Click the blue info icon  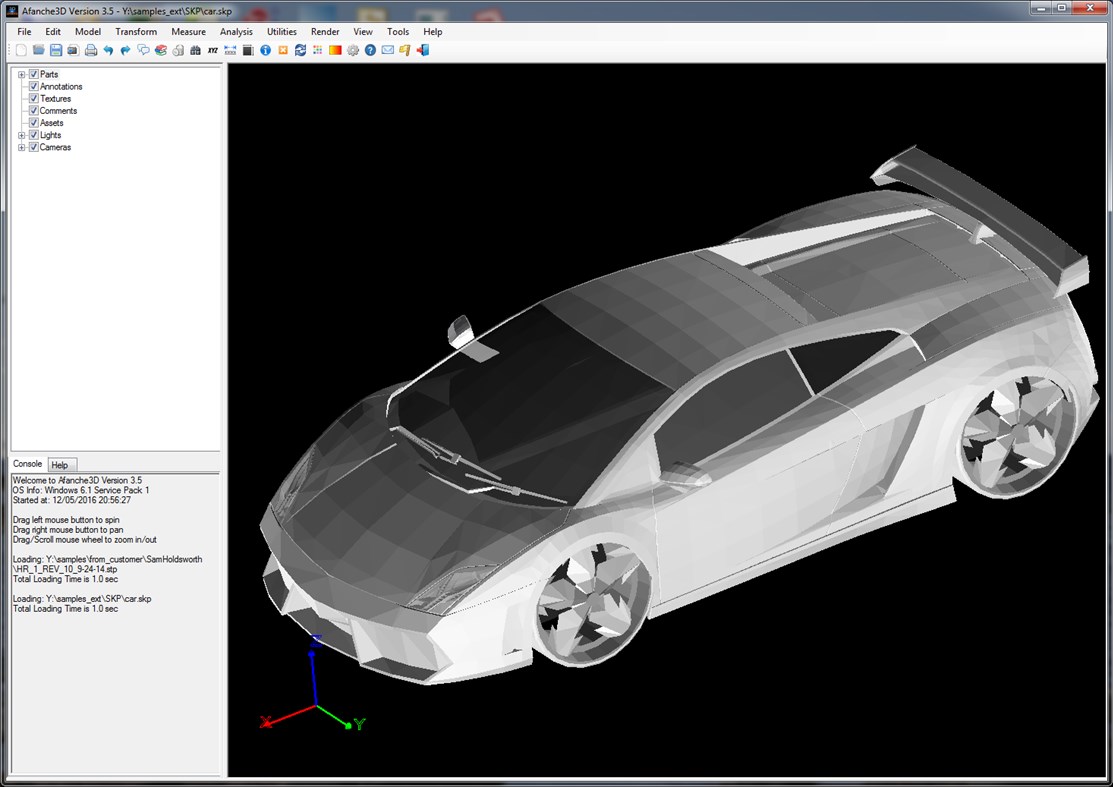pyautogui.click(x=265, y=50)
